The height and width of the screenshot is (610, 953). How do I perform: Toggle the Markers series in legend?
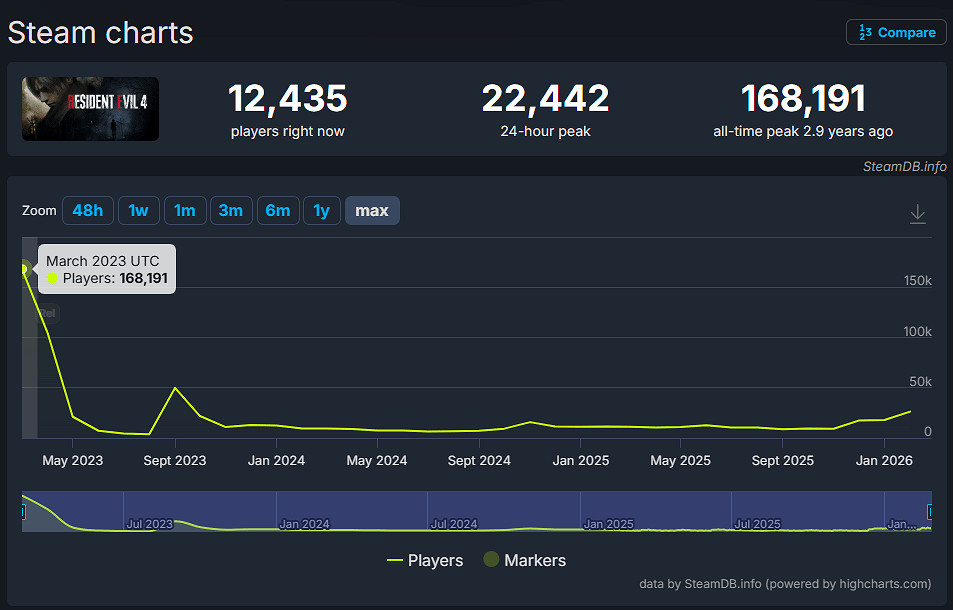pyautogui.click(x=524, y=560)
